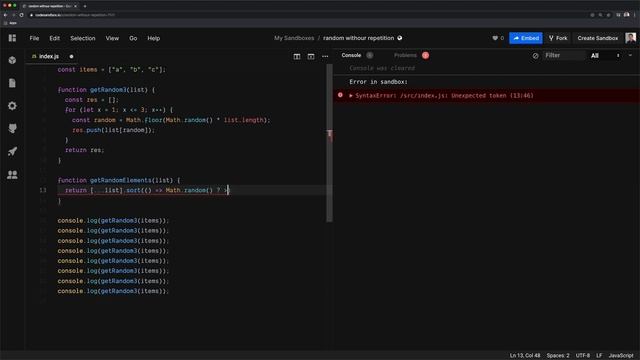Open the Go menu

(133, 38)
